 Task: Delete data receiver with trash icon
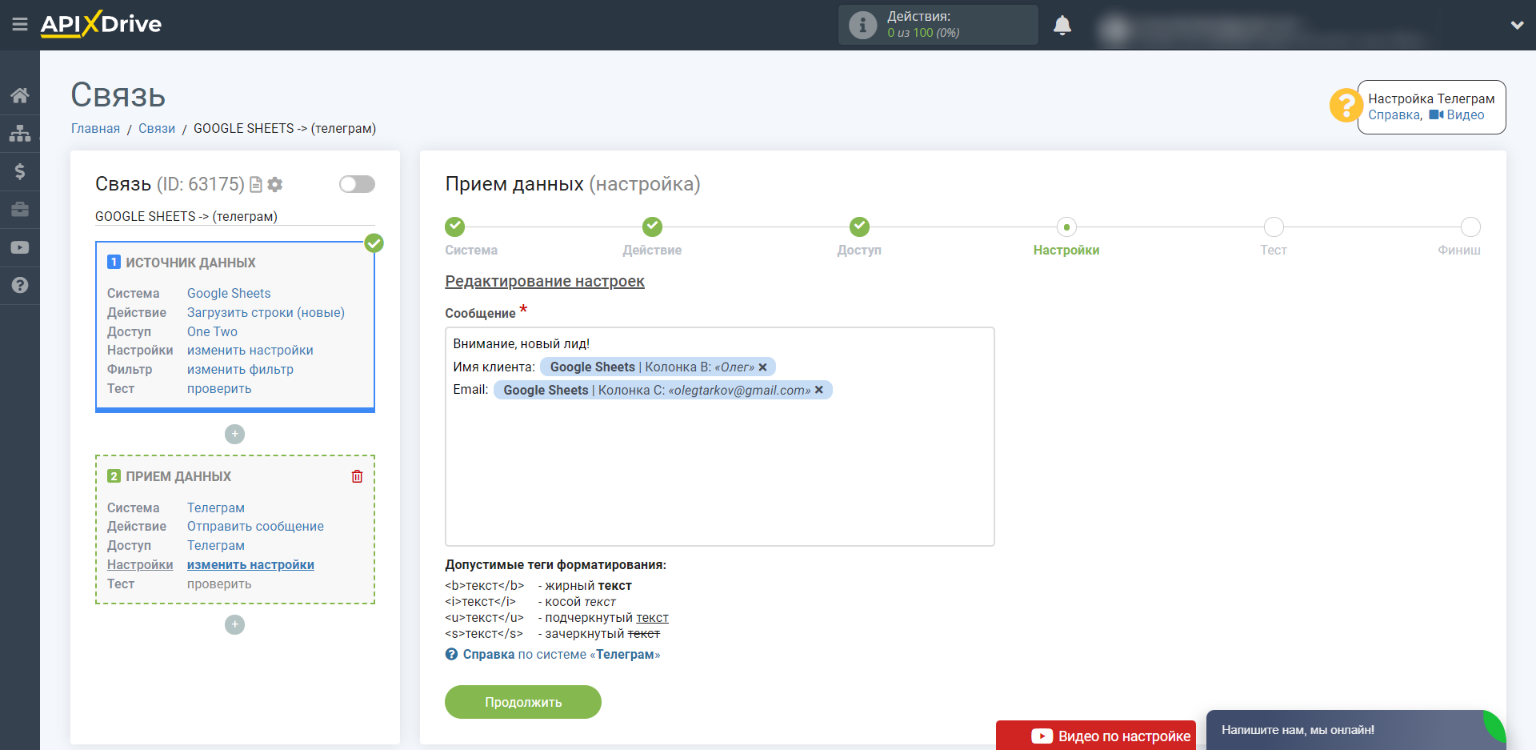[x=357, y=477]
